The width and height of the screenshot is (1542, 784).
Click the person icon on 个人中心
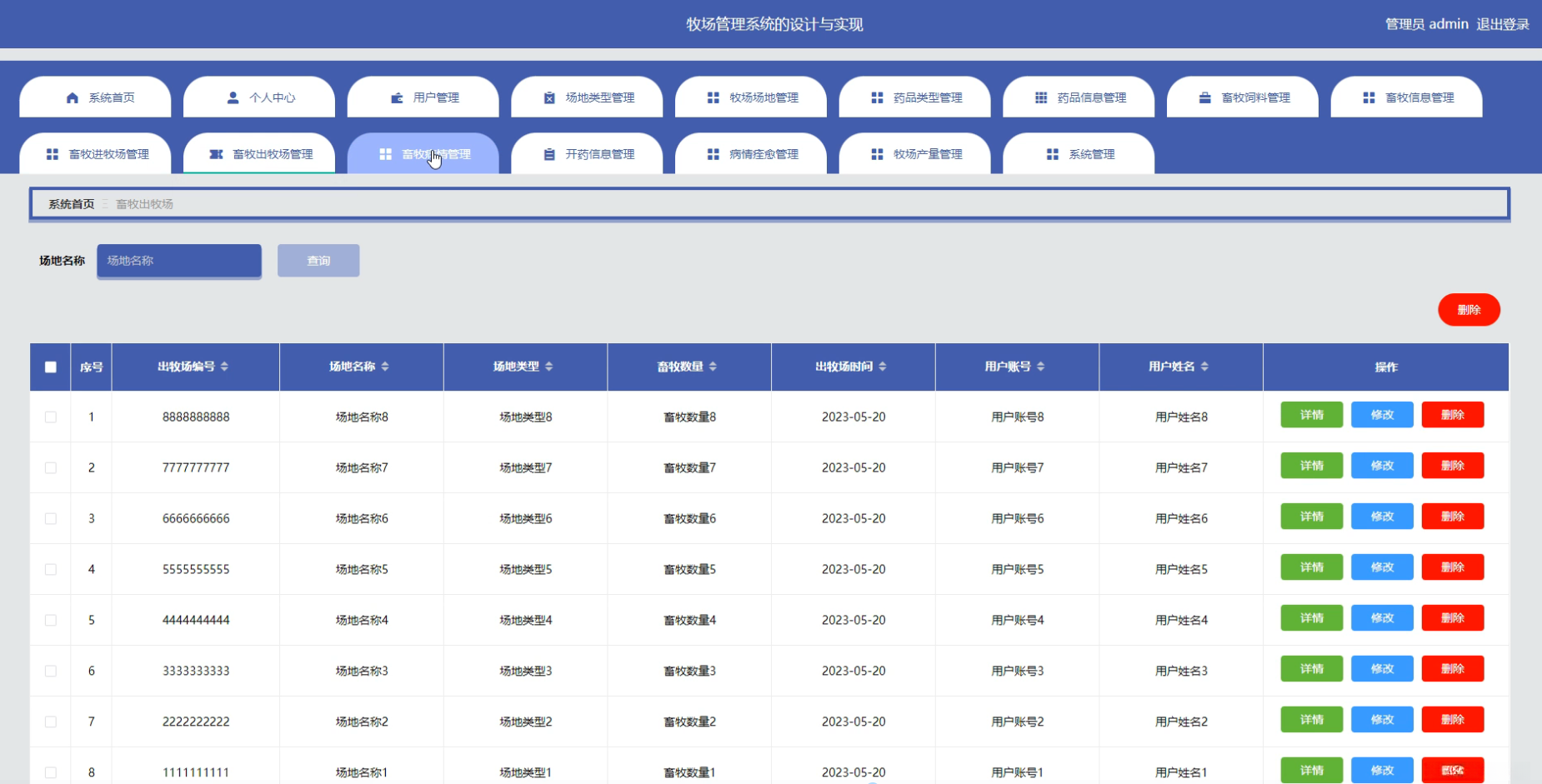[x=233, y=98]
